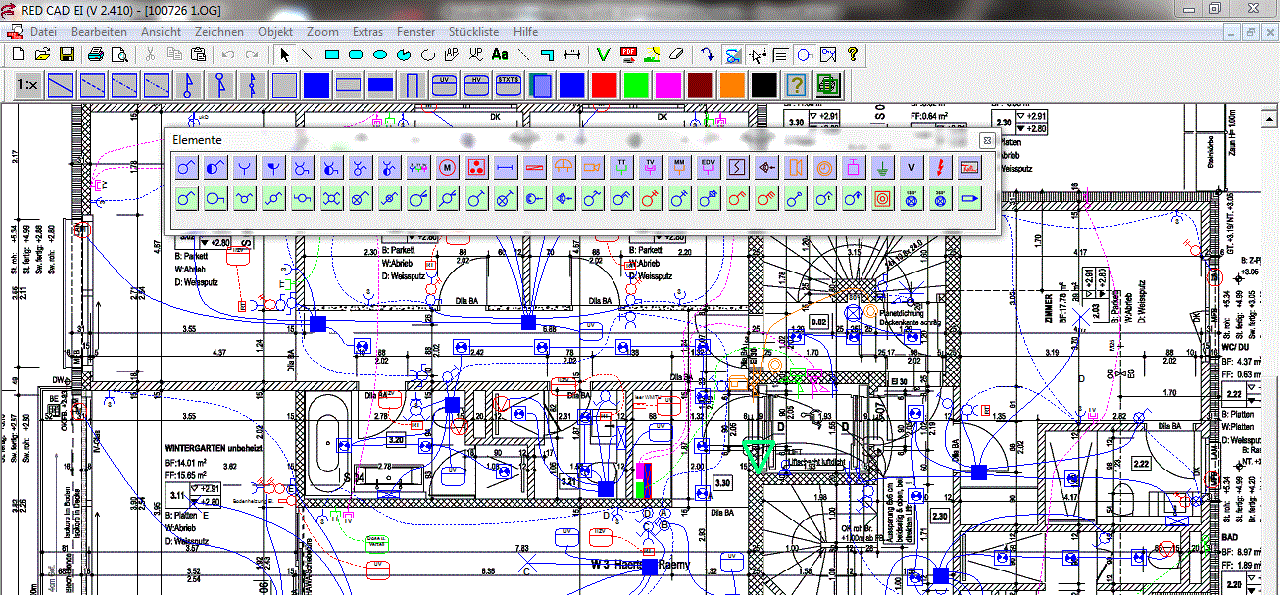Choose the cyan rectangle drawing tool
This screenshot has height=595, width=1280.
332,54
